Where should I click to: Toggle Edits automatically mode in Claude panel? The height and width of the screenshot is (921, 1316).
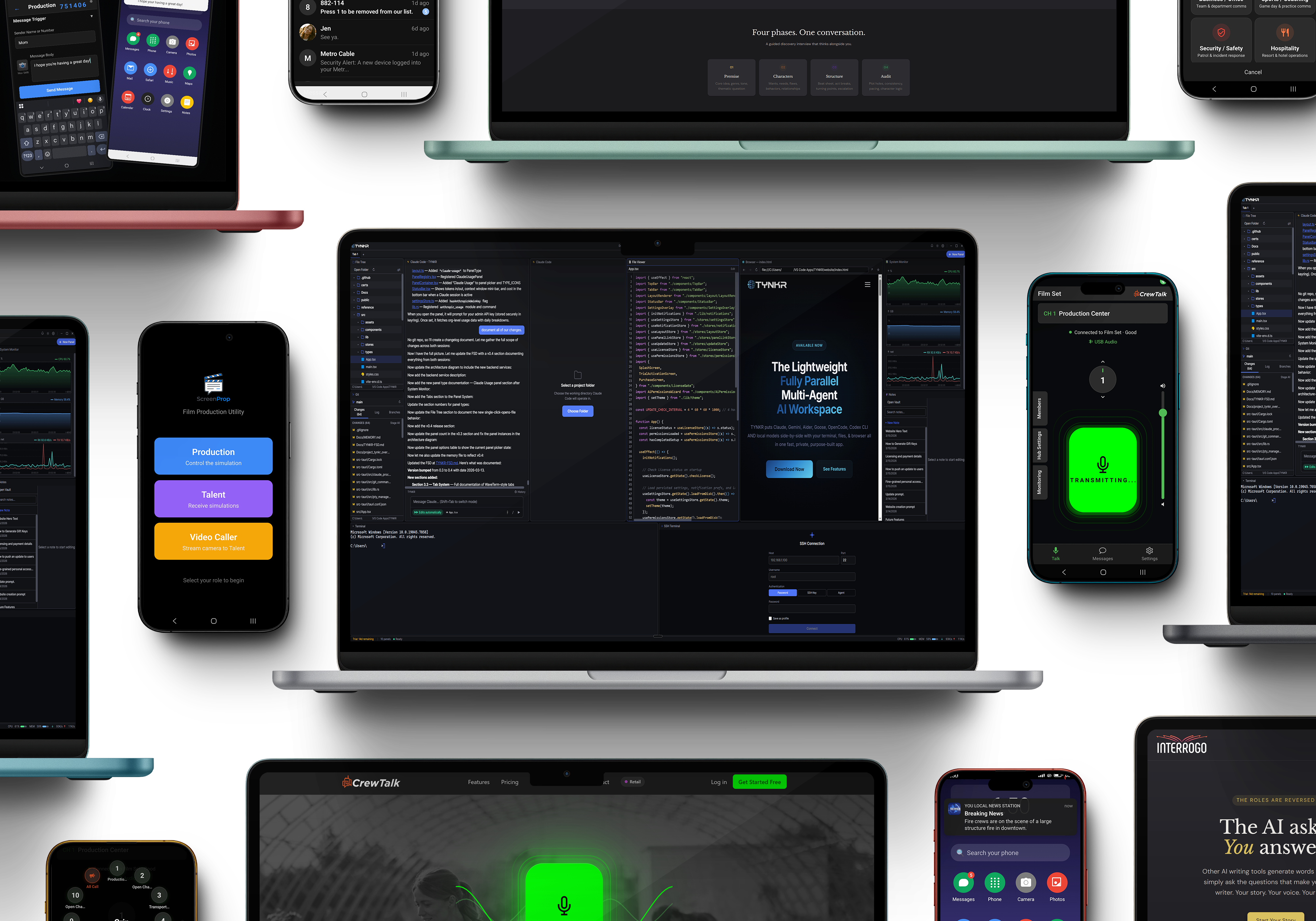click(x=428, y=512)
